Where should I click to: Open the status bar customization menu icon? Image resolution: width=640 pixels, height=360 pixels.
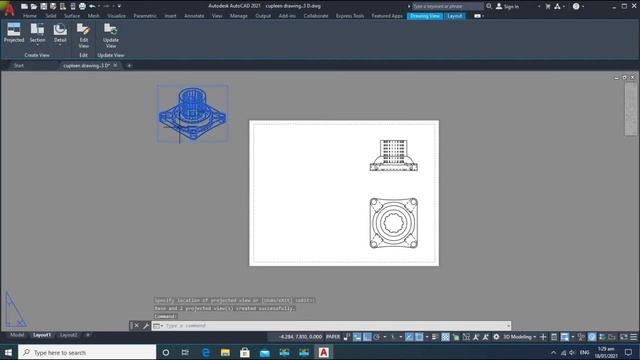pyautogui.click(x=633, y=337)
